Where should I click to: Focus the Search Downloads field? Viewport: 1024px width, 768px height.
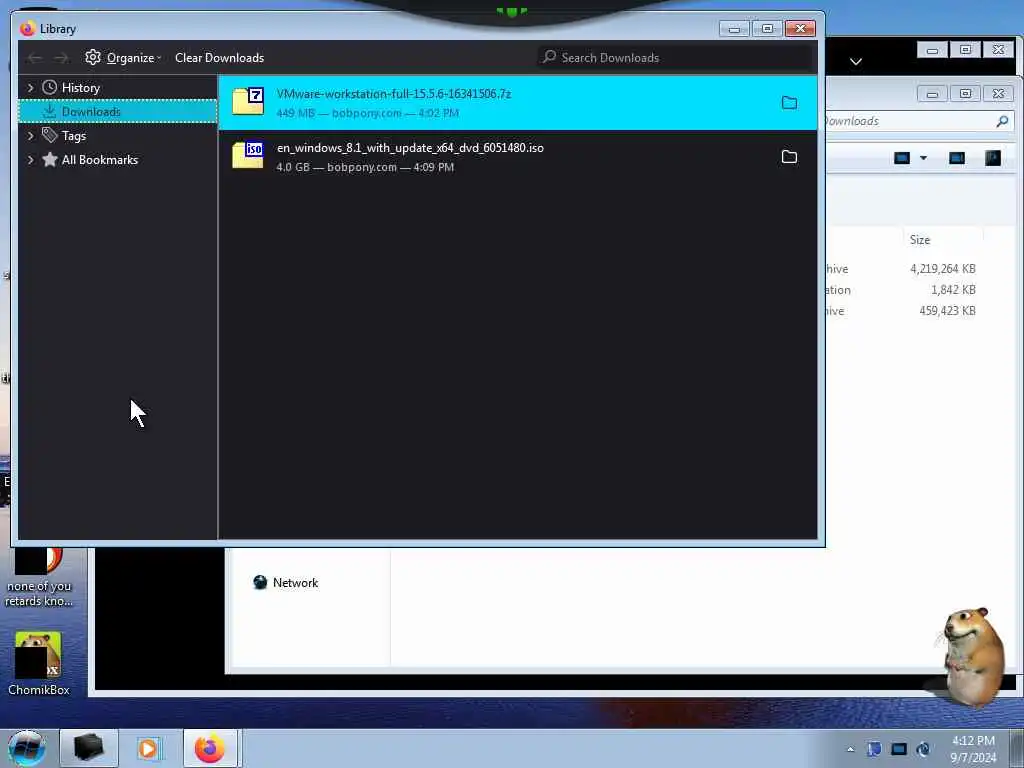675,57
